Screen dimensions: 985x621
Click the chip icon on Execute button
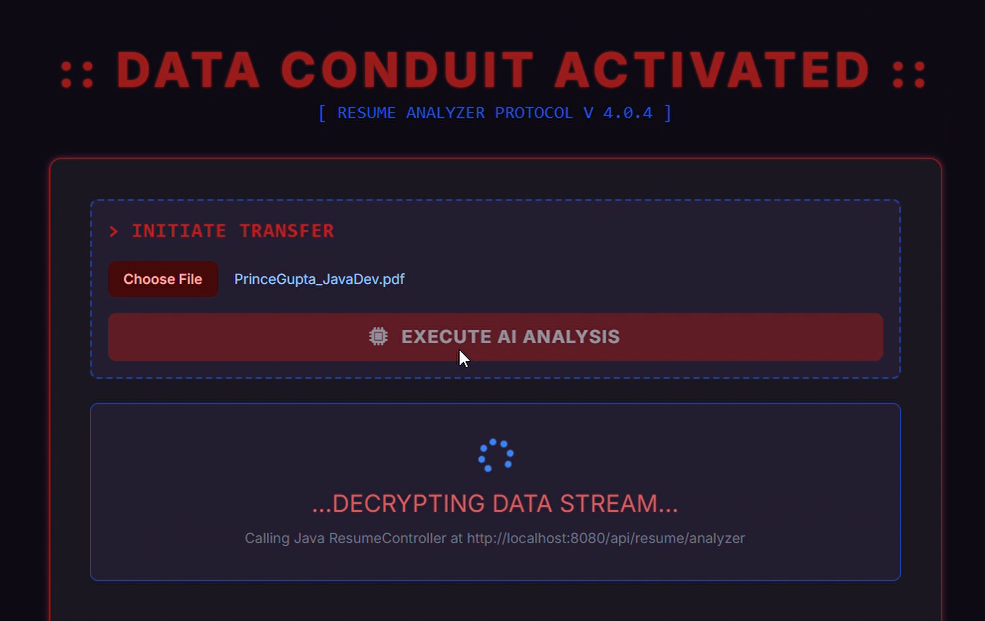(x=378, y=337)
